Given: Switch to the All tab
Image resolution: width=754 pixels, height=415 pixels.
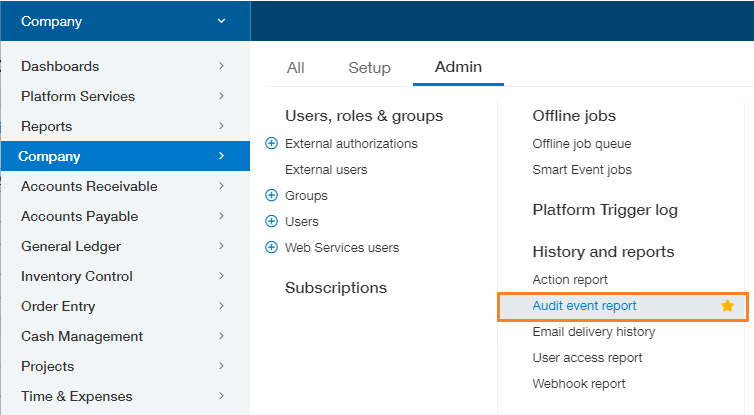Looking at the screenshot, I should point(295,68).
